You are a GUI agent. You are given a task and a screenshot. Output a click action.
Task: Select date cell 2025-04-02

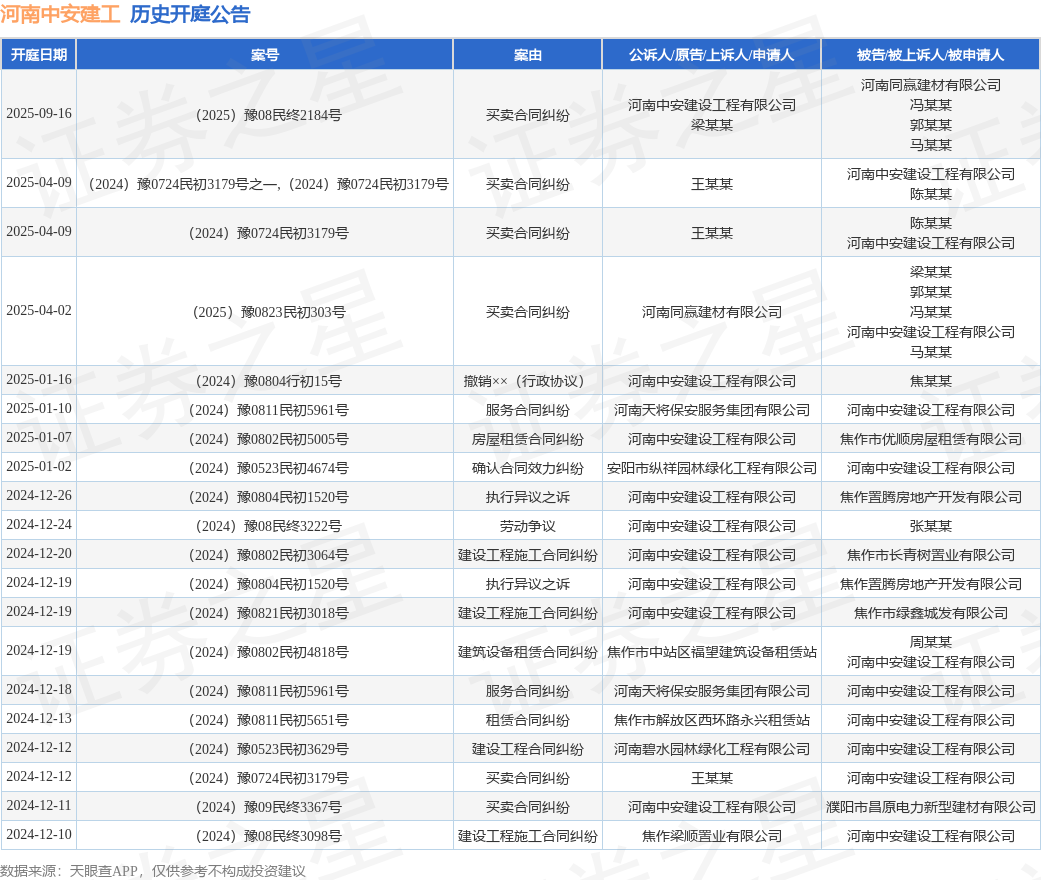click(39, 310)
